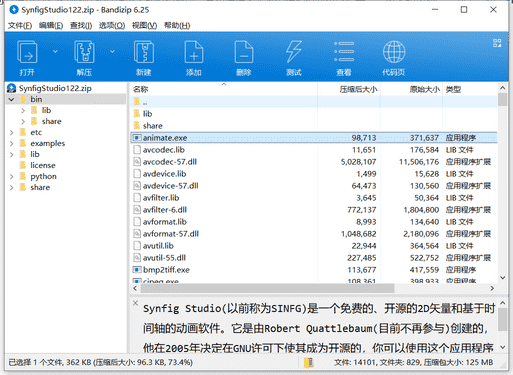Open the 帮助(H) menu
The image size is (513, 375).
(177, 25)
